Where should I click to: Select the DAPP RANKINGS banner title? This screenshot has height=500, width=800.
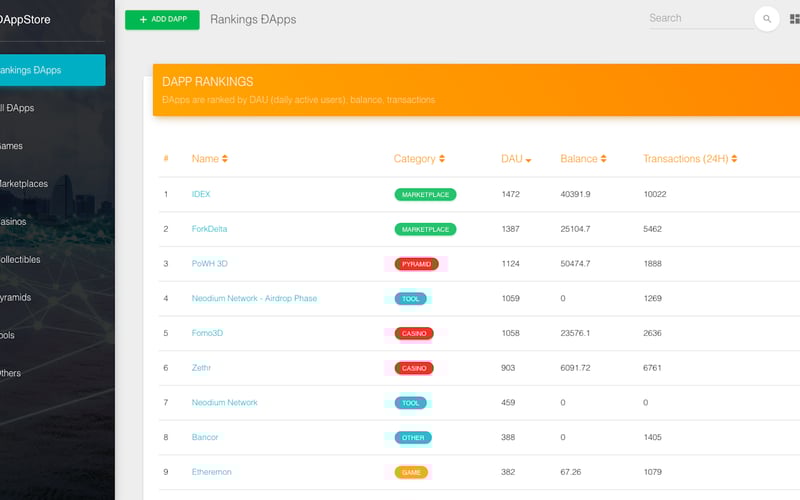pyautogui.click(x=208, y=82)
